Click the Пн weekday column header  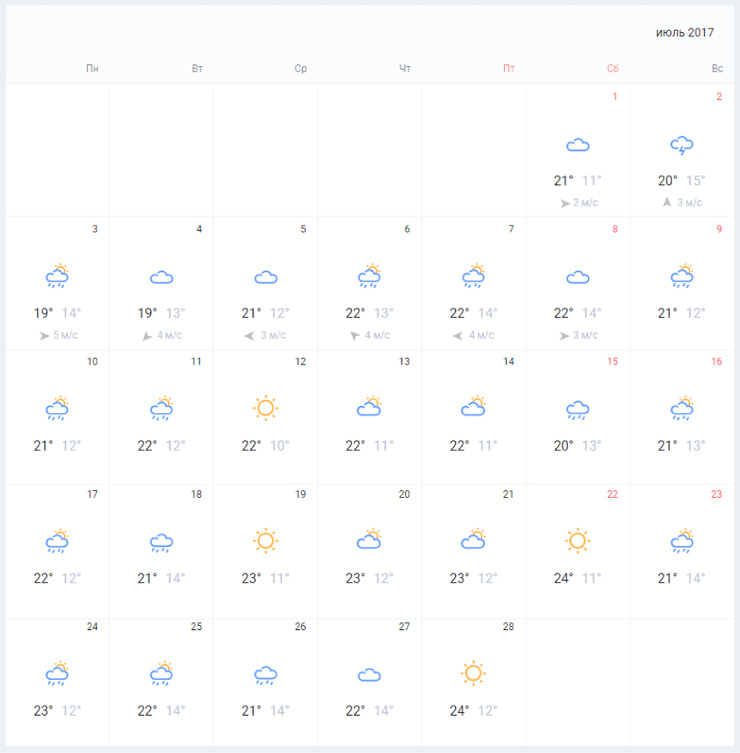click(x=92, y=69)
